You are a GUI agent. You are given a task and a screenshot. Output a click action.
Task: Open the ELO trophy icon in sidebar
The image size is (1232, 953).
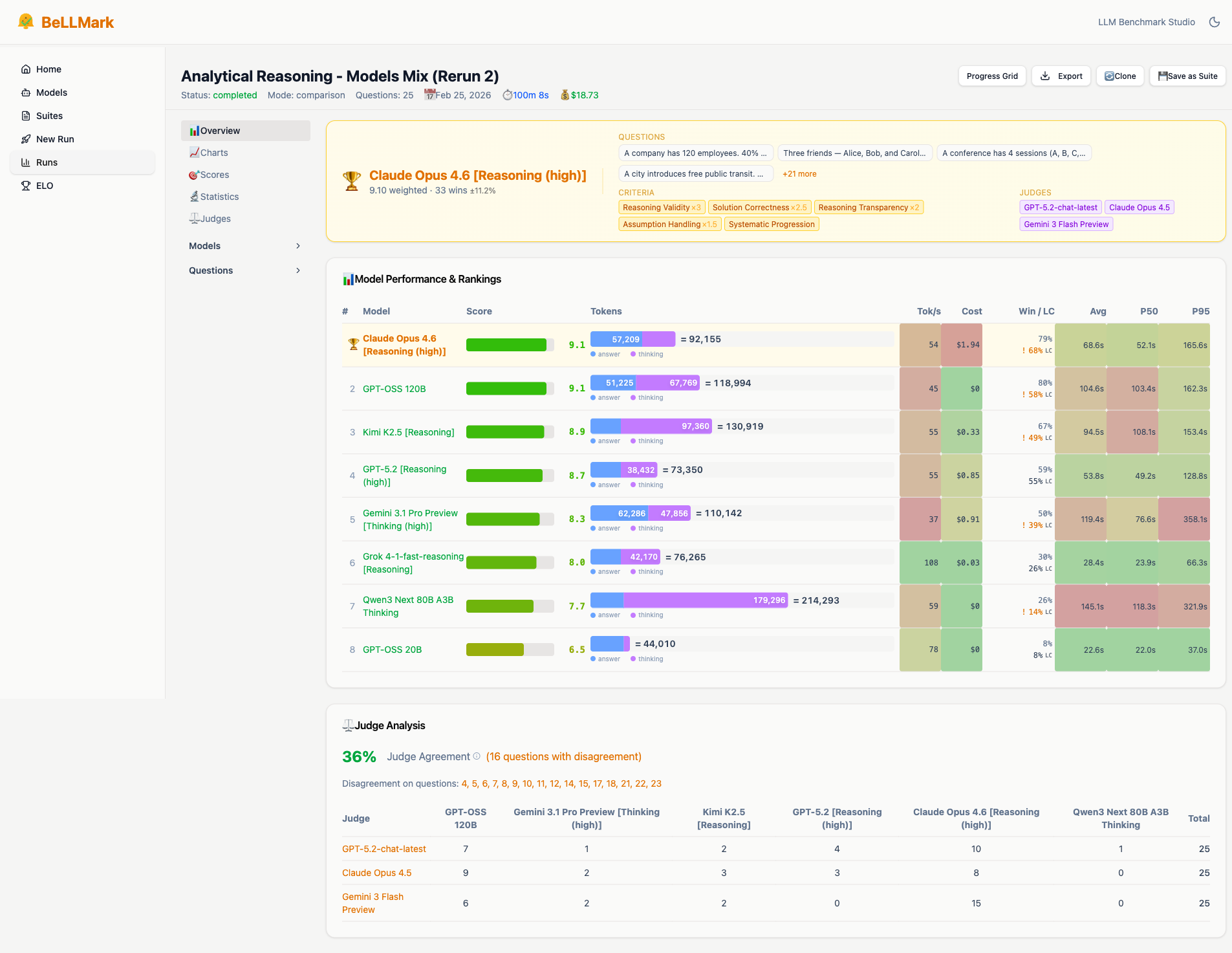tap(26, 186)
